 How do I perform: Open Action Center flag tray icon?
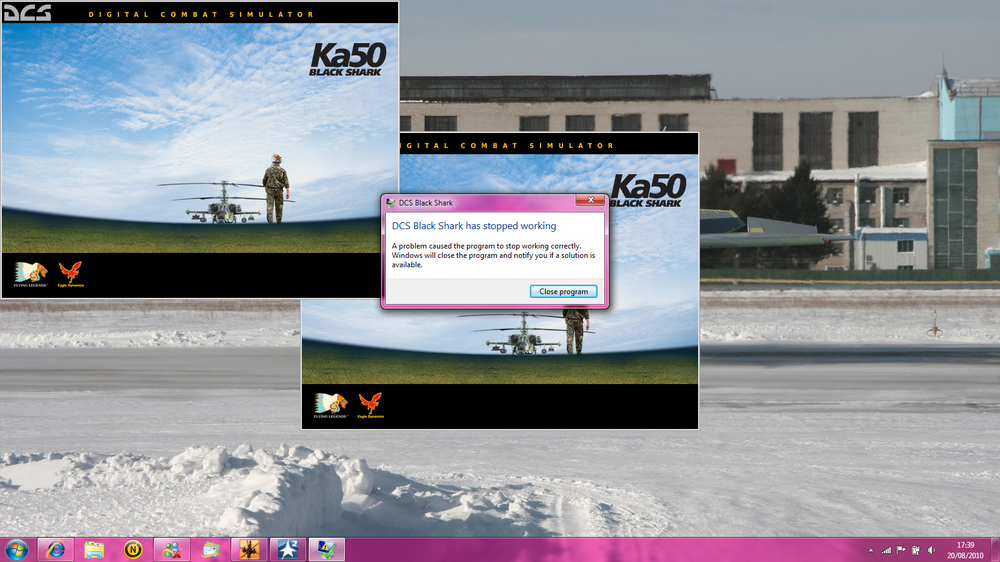[x=901, y=551]
